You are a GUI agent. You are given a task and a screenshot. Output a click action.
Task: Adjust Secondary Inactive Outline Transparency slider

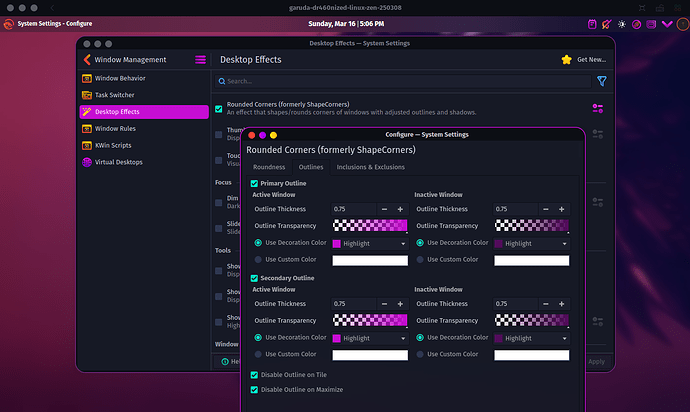(532, 320)
